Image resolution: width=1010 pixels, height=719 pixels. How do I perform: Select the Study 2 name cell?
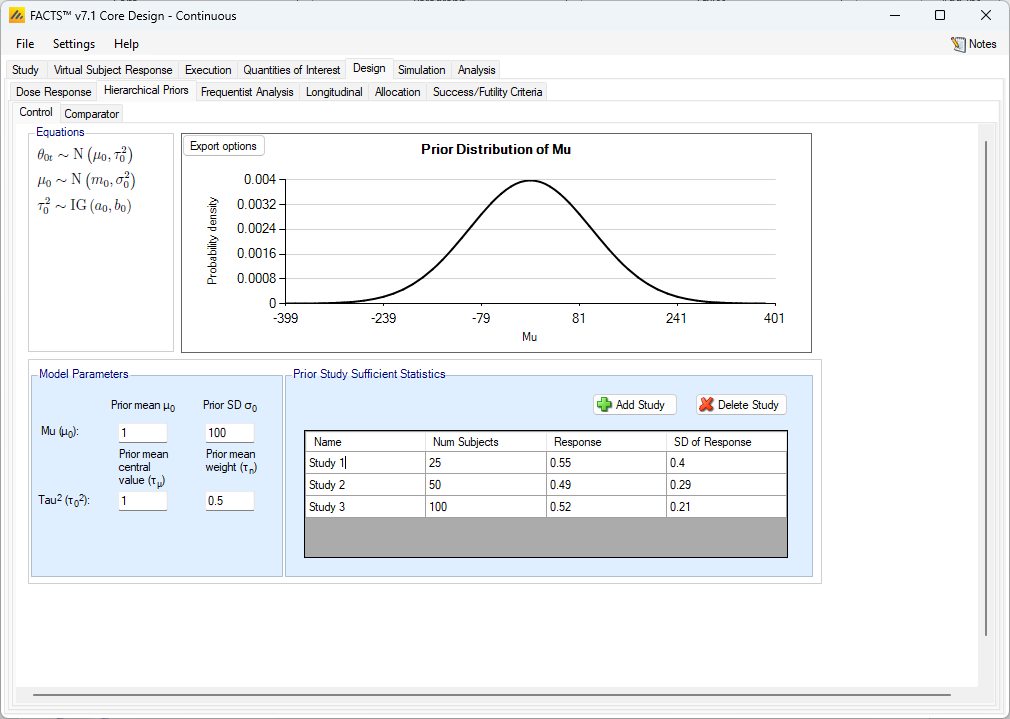(x=364, y=485)
